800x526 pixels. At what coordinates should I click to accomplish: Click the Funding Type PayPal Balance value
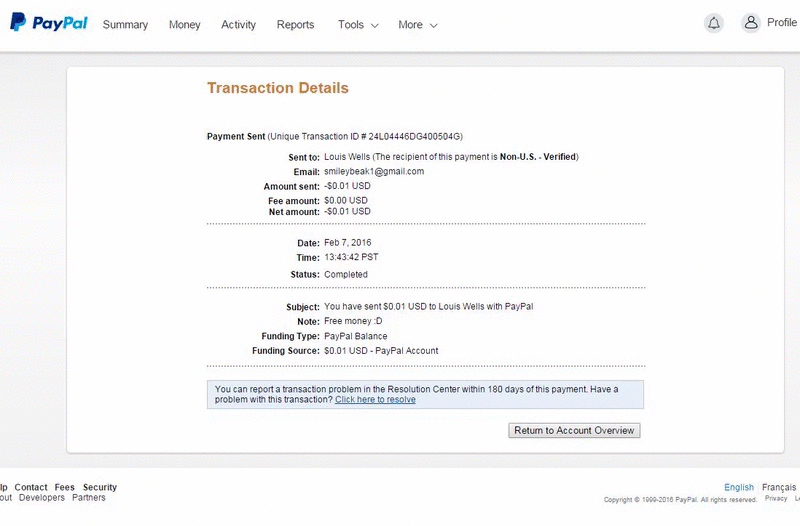pos(356,336)
